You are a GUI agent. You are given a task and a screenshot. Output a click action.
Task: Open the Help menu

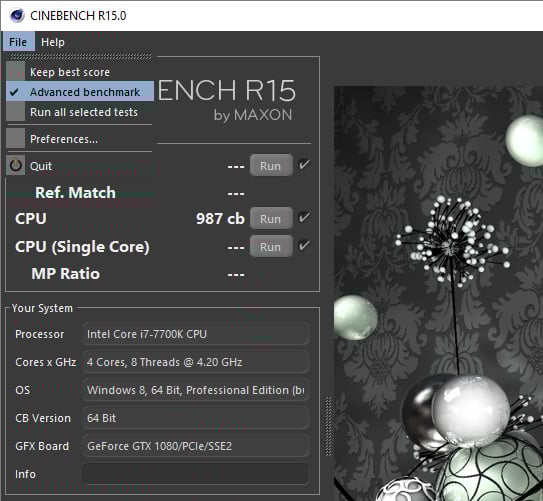[53, 42]
